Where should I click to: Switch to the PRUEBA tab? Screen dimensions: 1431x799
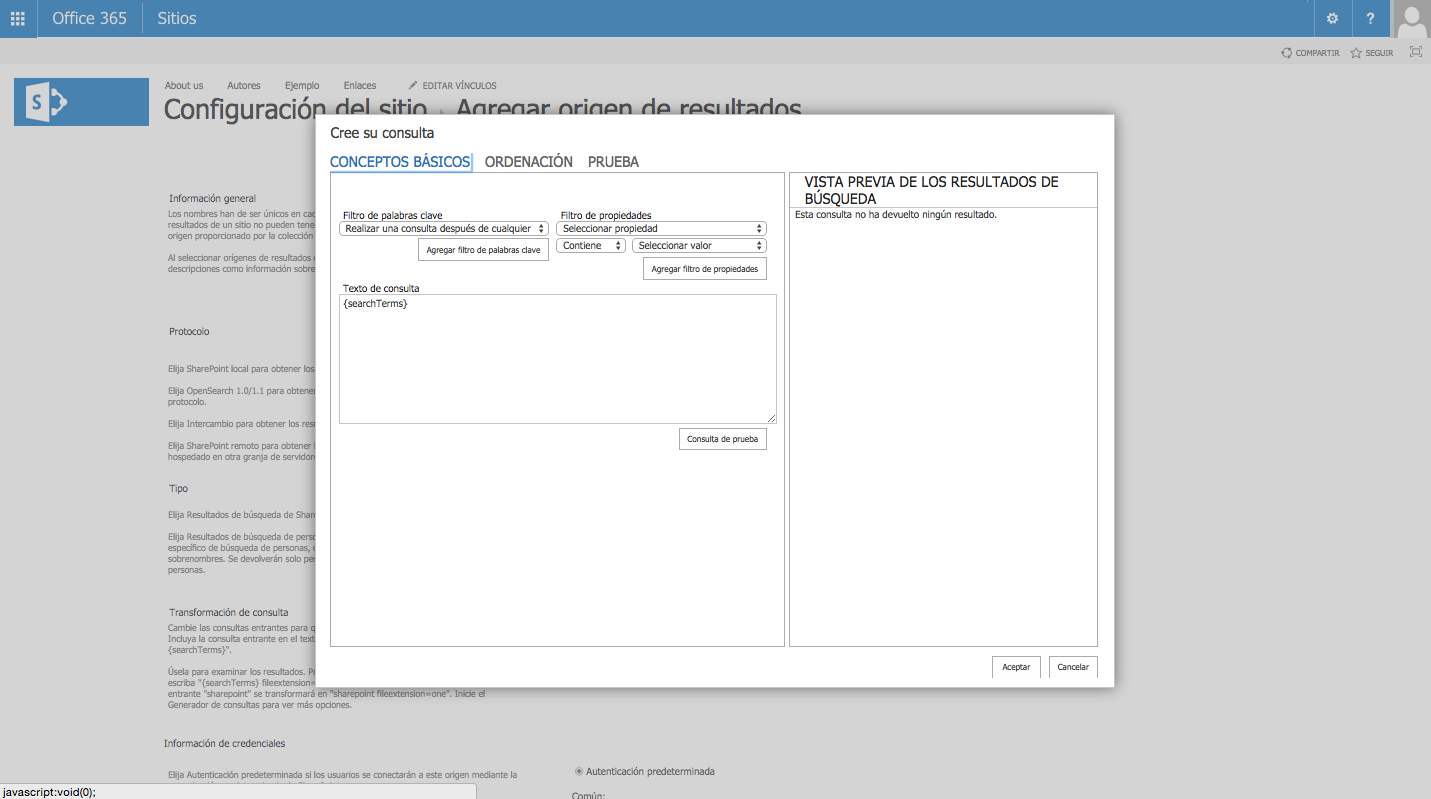click(x=612, y=161)
